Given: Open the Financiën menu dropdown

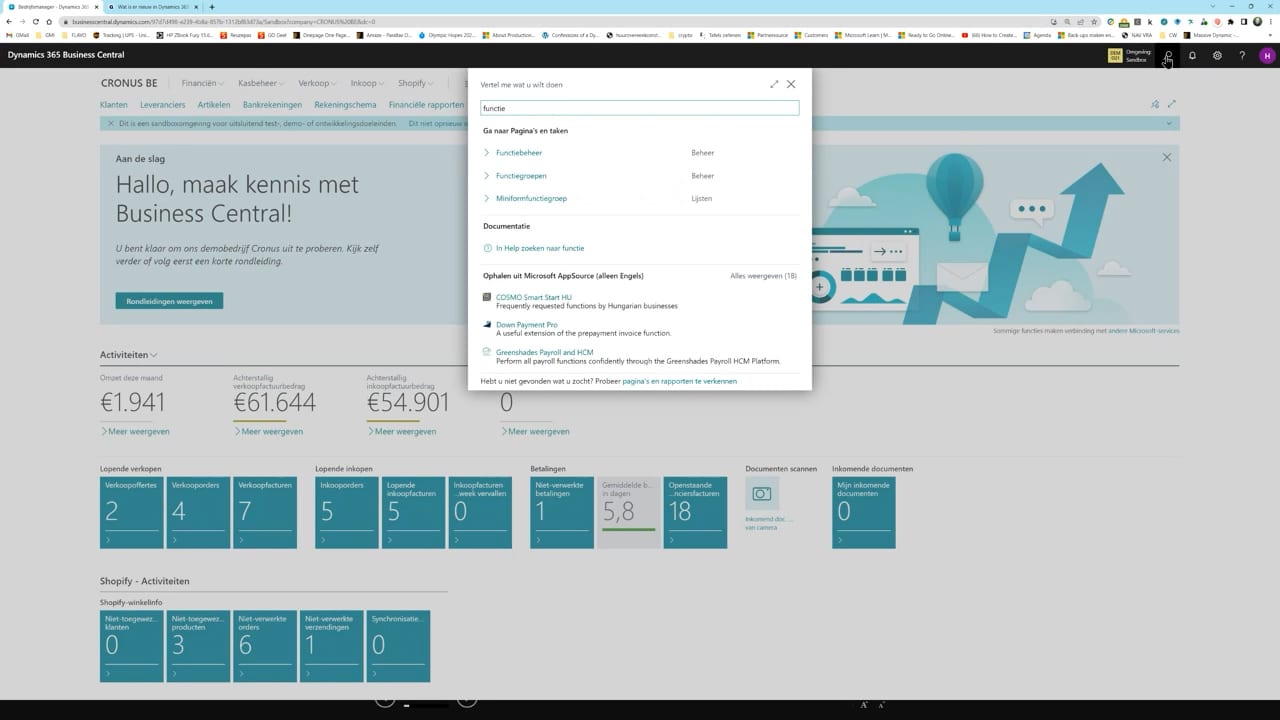Looking at the screenshot, I should 203,83.
